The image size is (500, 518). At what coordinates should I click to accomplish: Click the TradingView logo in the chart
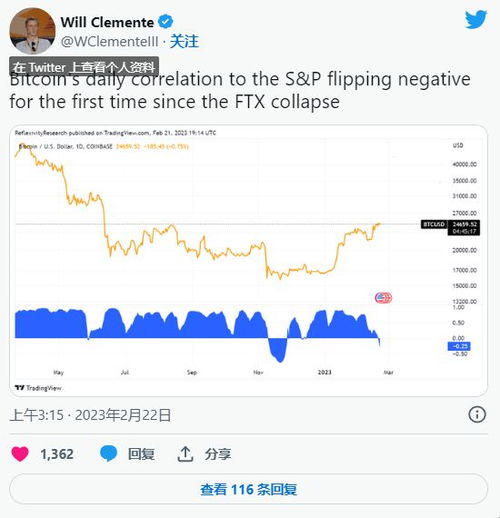pos(38,388)
